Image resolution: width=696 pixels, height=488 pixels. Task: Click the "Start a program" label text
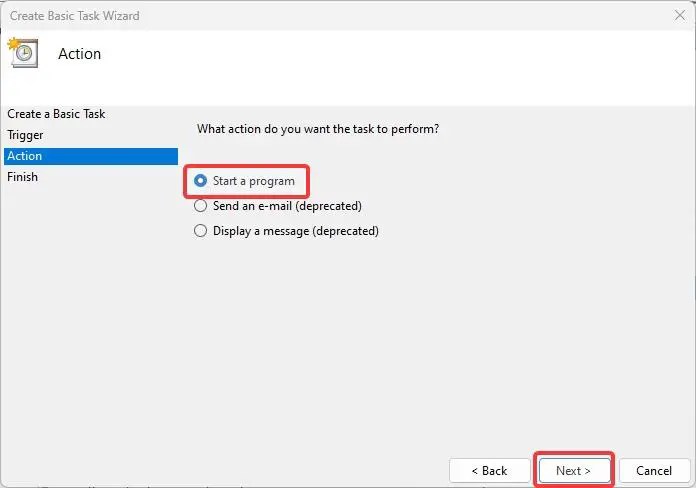click(x=254, y=181)
